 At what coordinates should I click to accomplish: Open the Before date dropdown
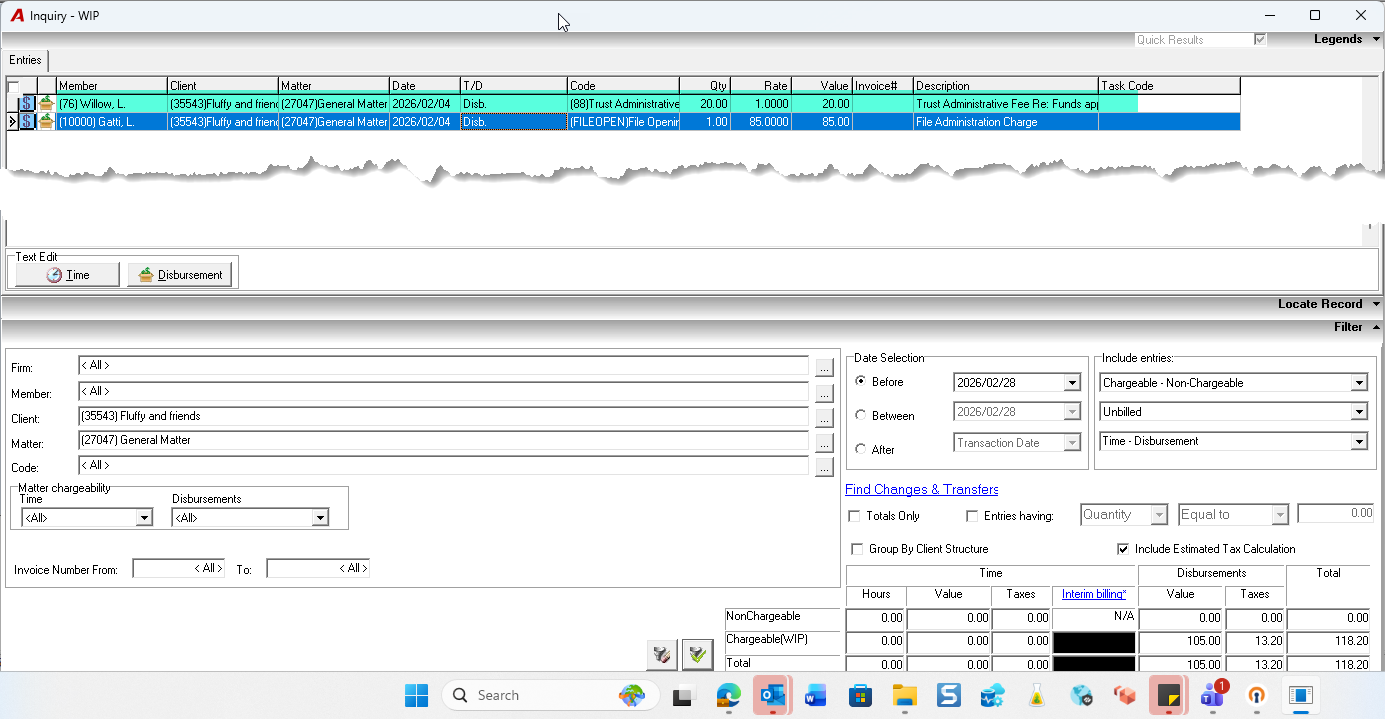pos(1072,383)
